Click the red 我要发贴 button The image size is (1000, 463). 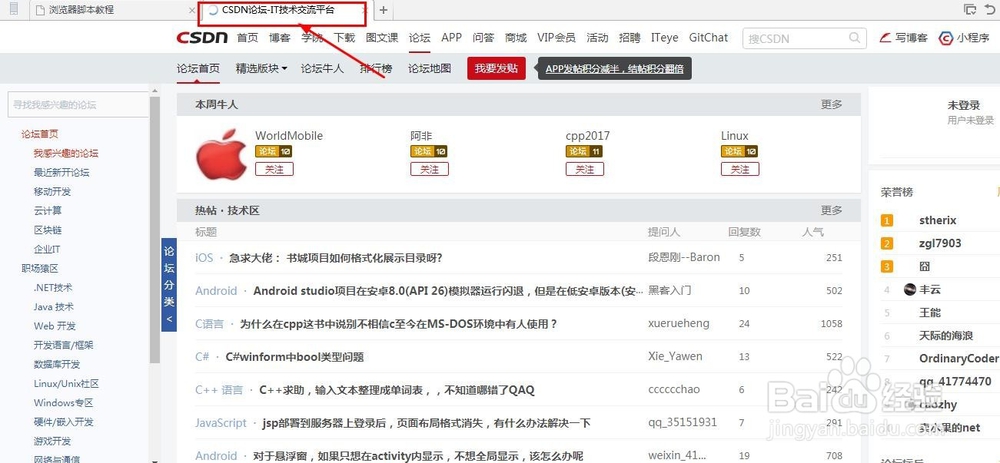pos(496,68)
